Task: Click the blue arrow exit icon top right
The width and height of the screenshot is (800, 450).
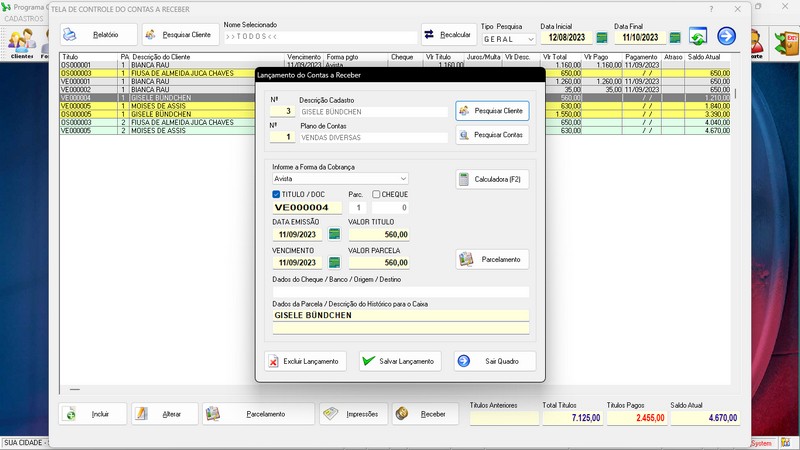Action: point(726,37)
